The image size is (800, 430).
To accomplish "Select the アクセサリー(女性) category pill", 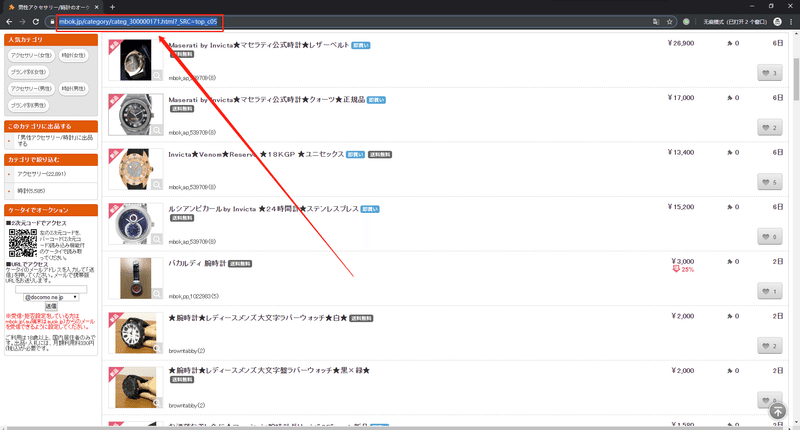I will pyautogui.click(x=32, y=55).
